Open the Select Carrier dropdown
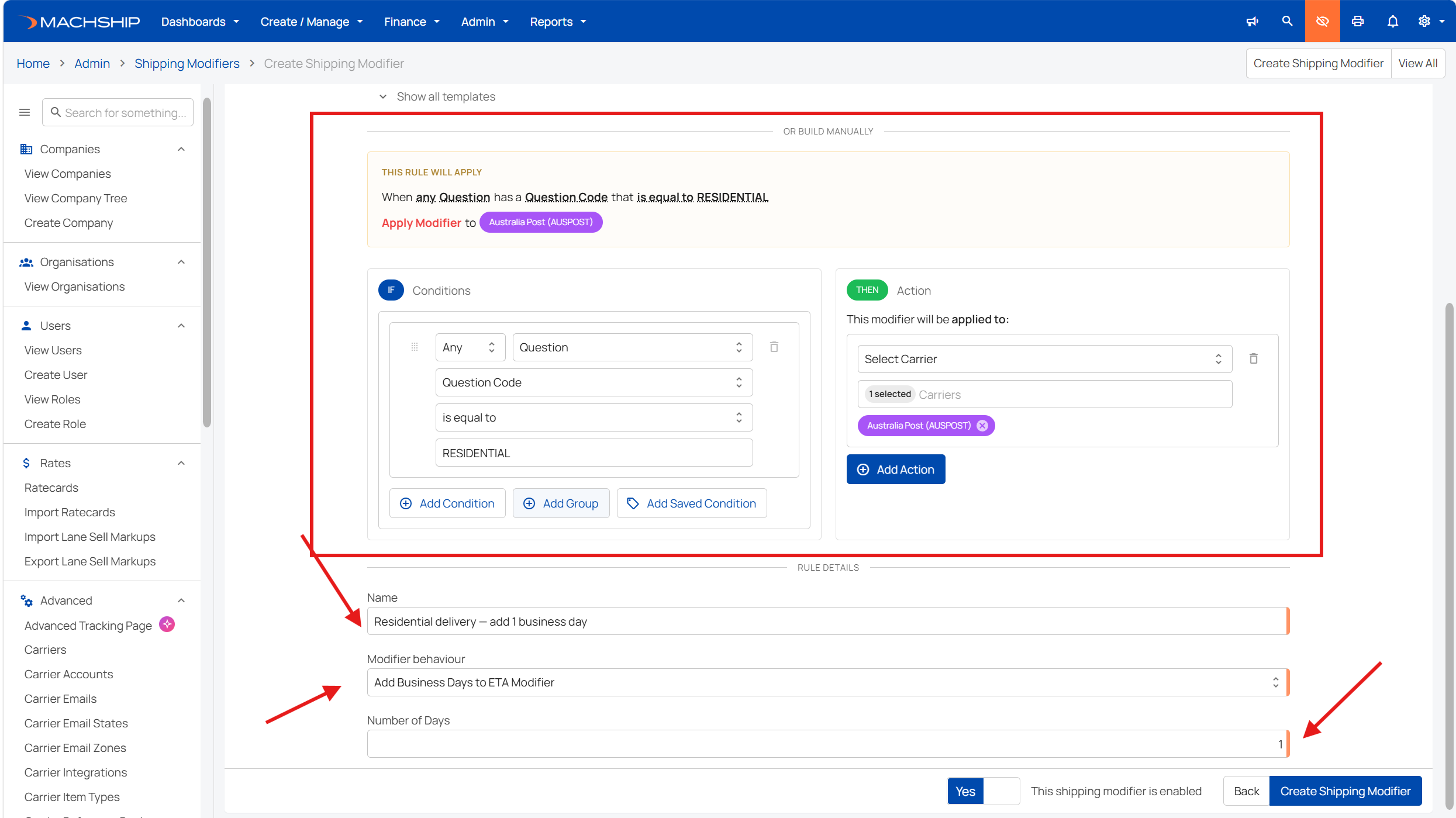The height and width of the screenshot is (818, 1456). (x=1044, y=359)
